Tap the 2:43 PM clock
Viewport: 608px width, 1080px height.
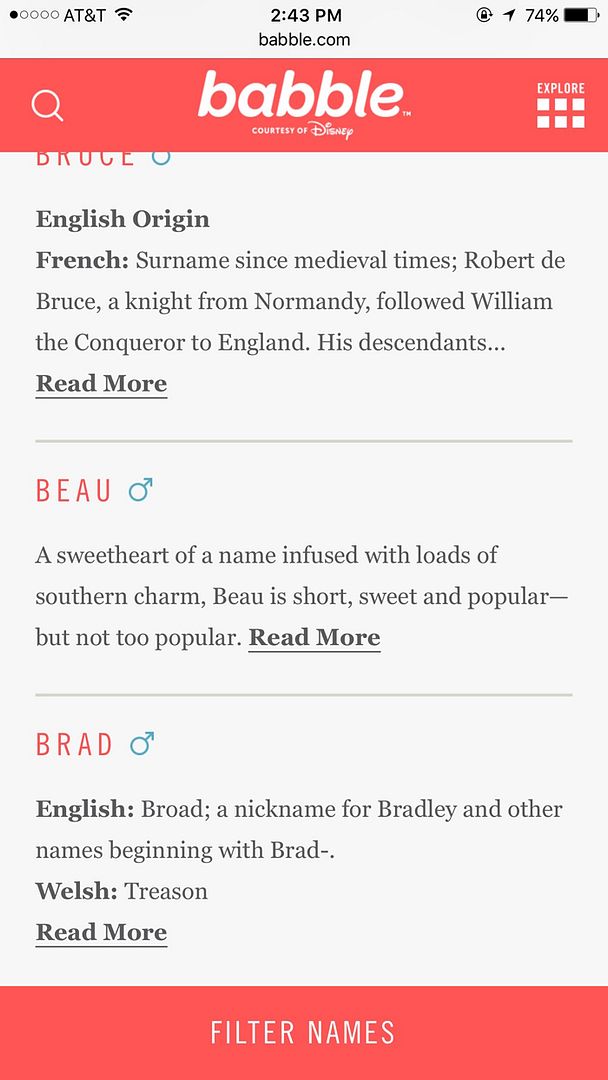coord(306,15)
